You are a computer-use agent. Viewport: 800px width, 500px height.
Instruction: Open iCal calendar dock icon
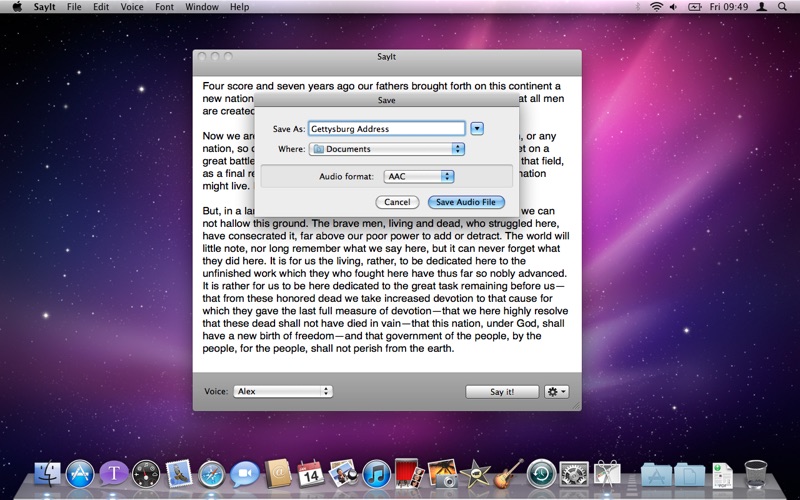(311, 474)
